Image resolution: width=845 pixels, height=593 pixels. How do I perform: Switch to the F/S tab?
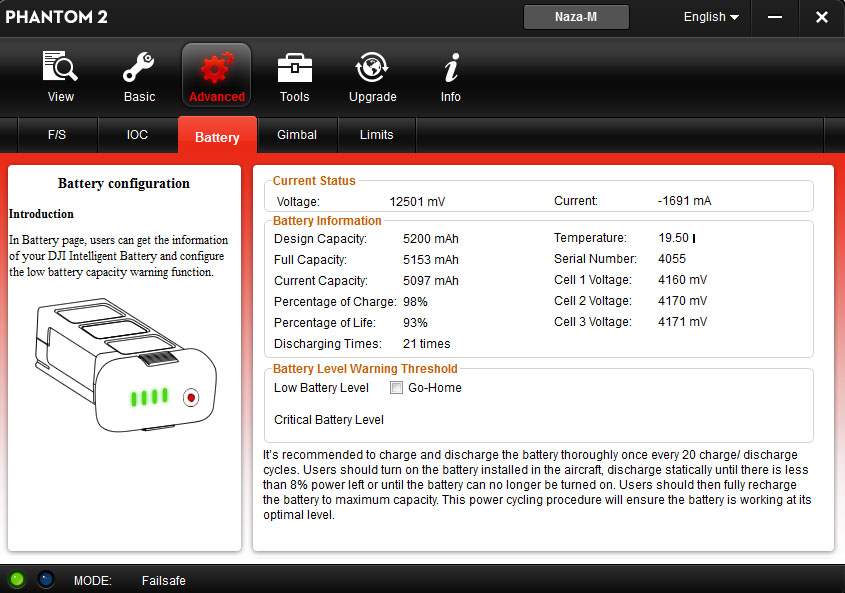[57, 135]
